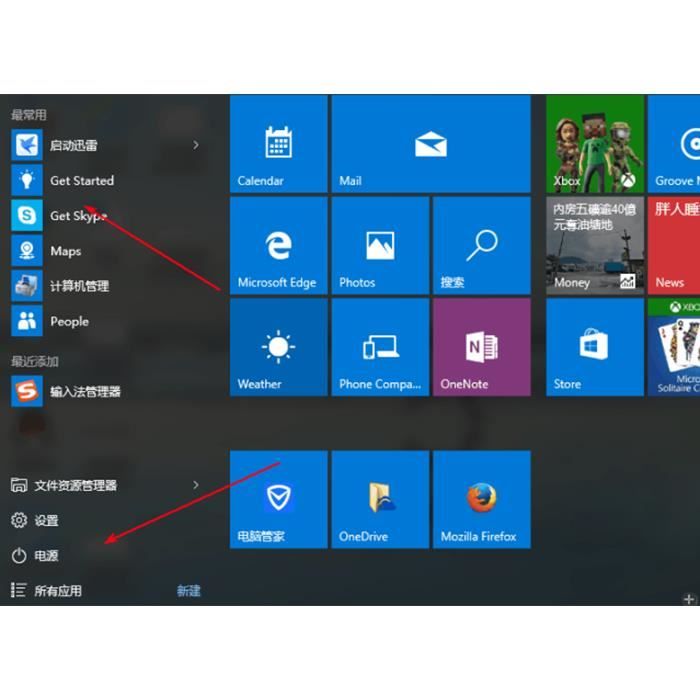Viewport: 700px width, 700px height.
Task: Select Get Started from most used
Action: 81,180
